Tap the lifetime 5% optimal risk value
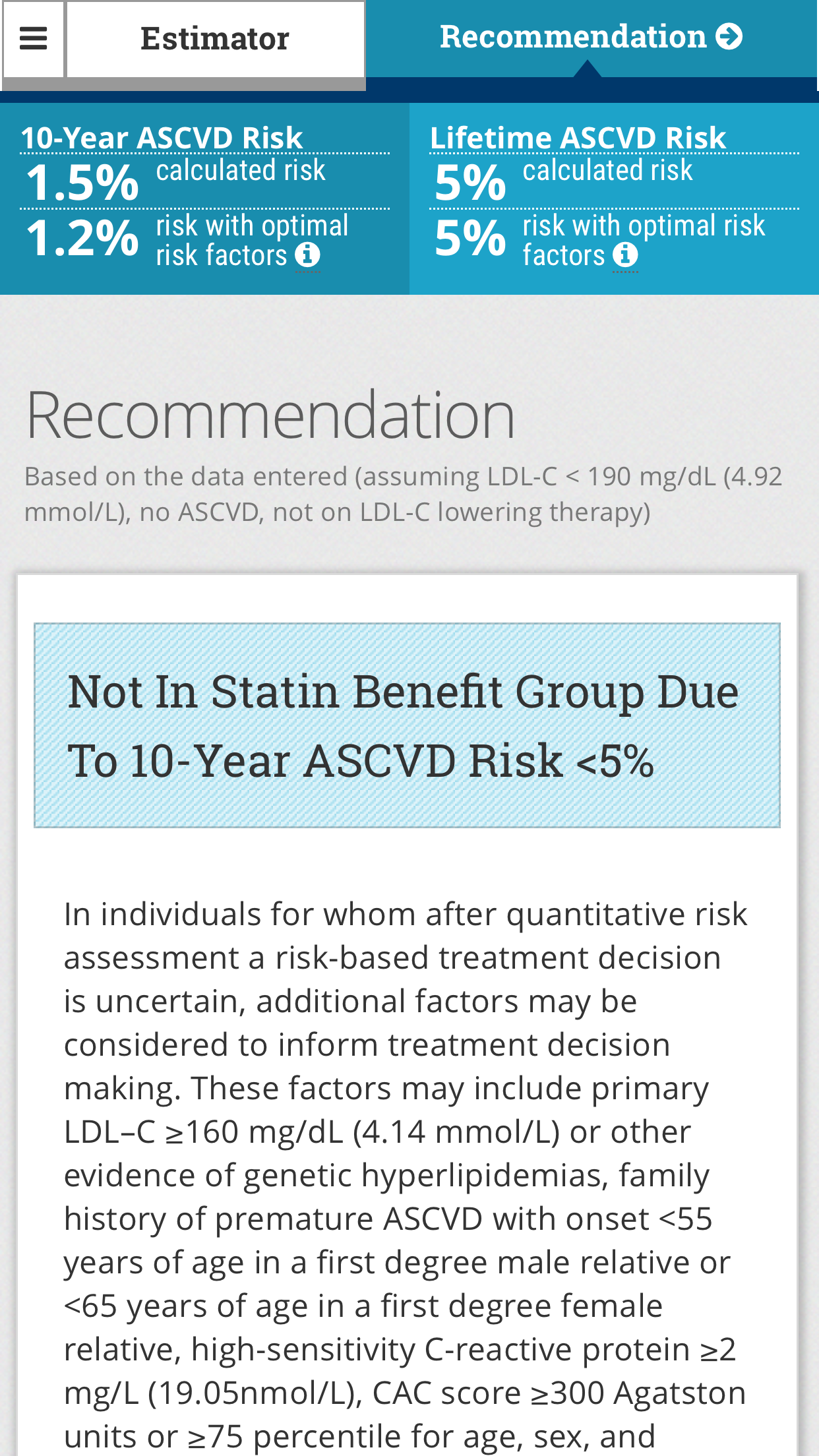819x1456 pixels. click(x=470, y=237)
